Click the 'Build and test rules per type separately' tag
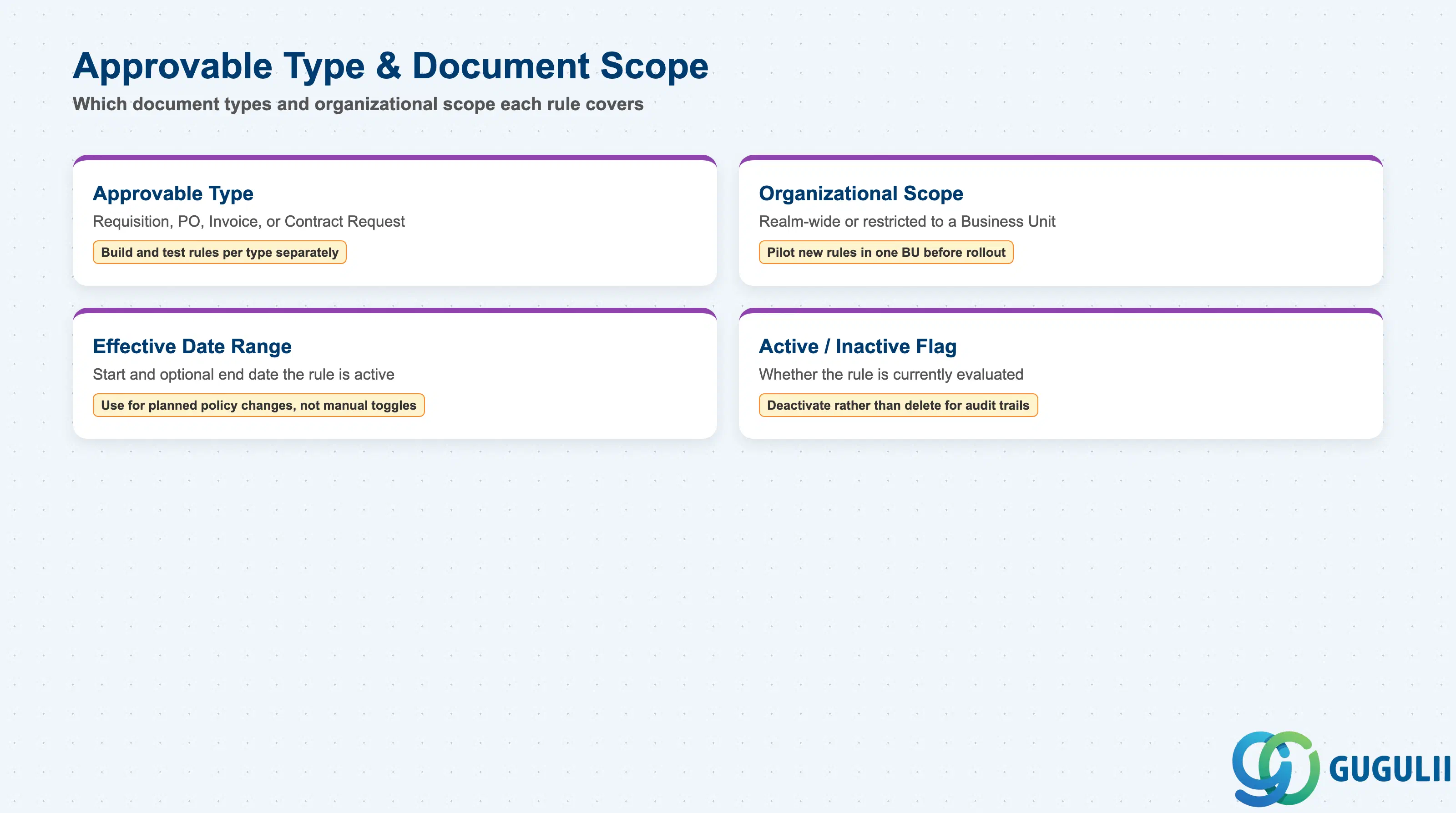Image resolution: width=1456 pixels, height=813 pixels. [220, 252]
